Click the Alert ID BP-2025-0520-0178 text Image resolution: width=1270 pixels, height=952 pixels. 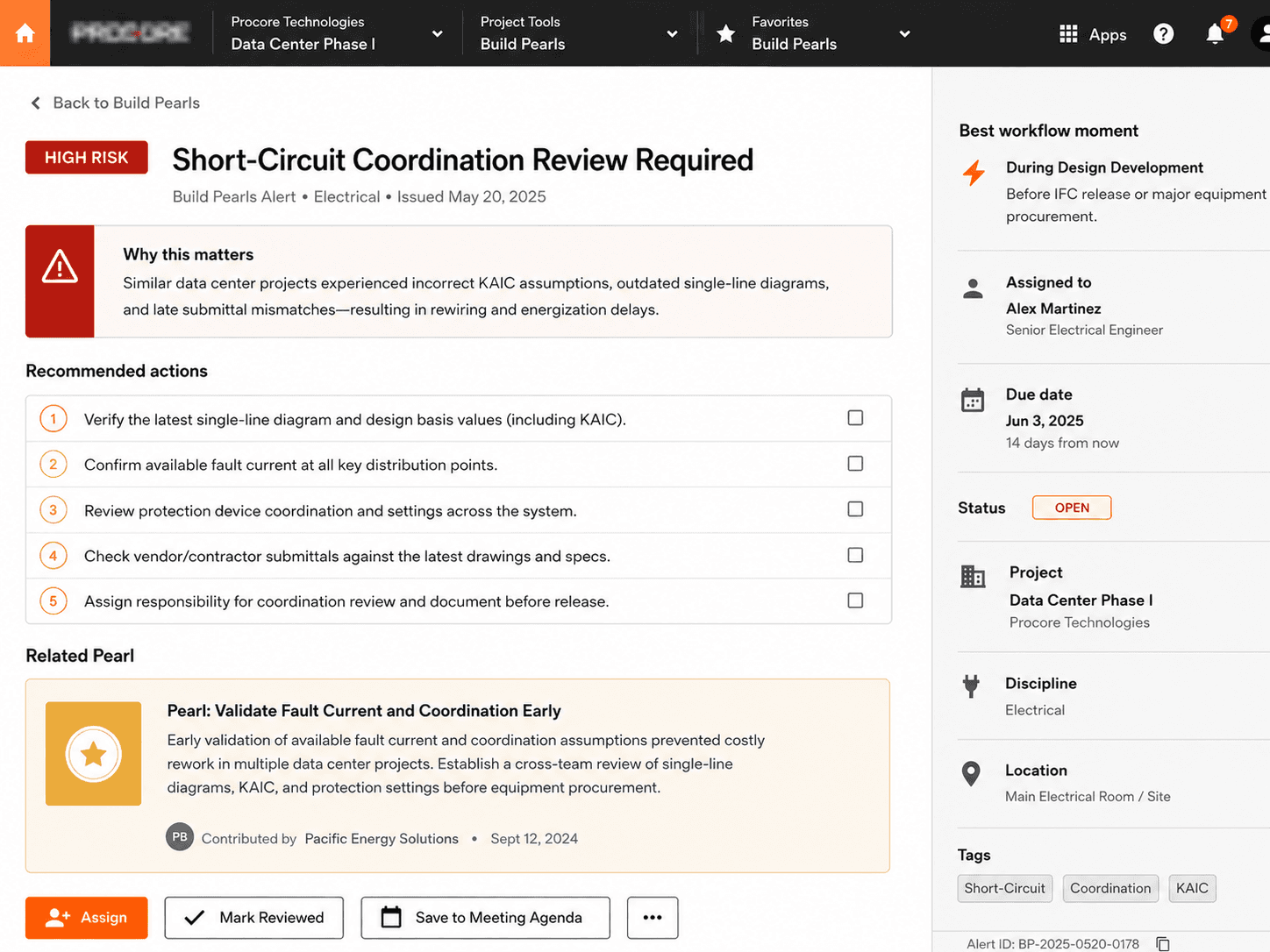click(1052, 944)
